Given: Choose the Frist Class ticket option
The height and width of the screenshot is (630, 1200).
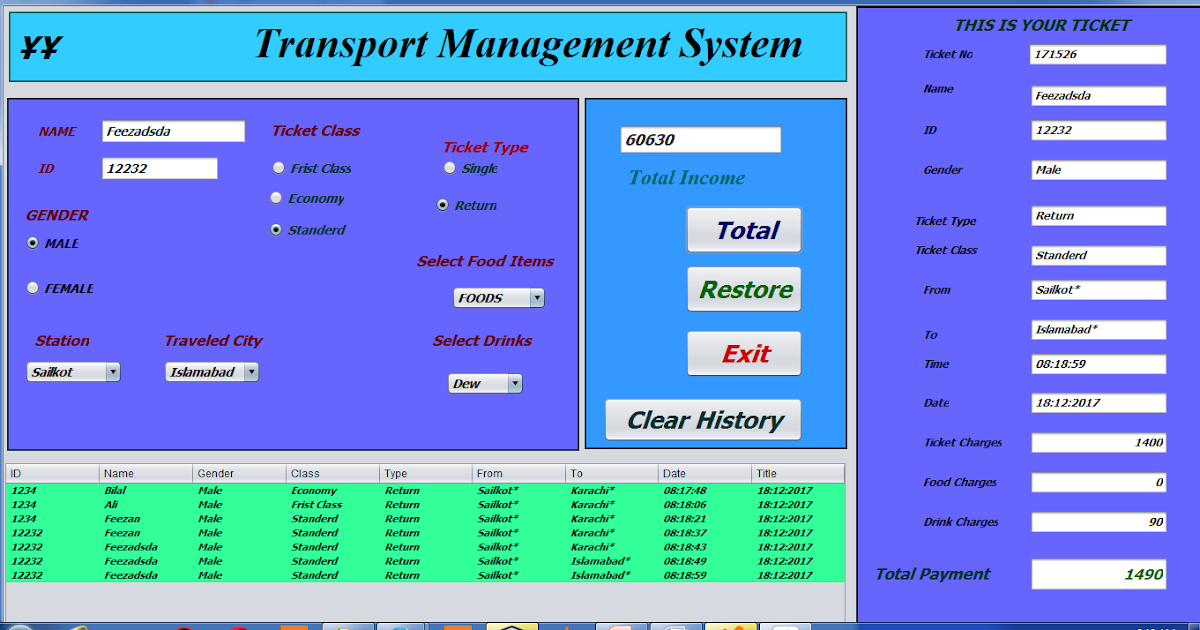Looking at the screenshot, I should [x=278, y=168].
